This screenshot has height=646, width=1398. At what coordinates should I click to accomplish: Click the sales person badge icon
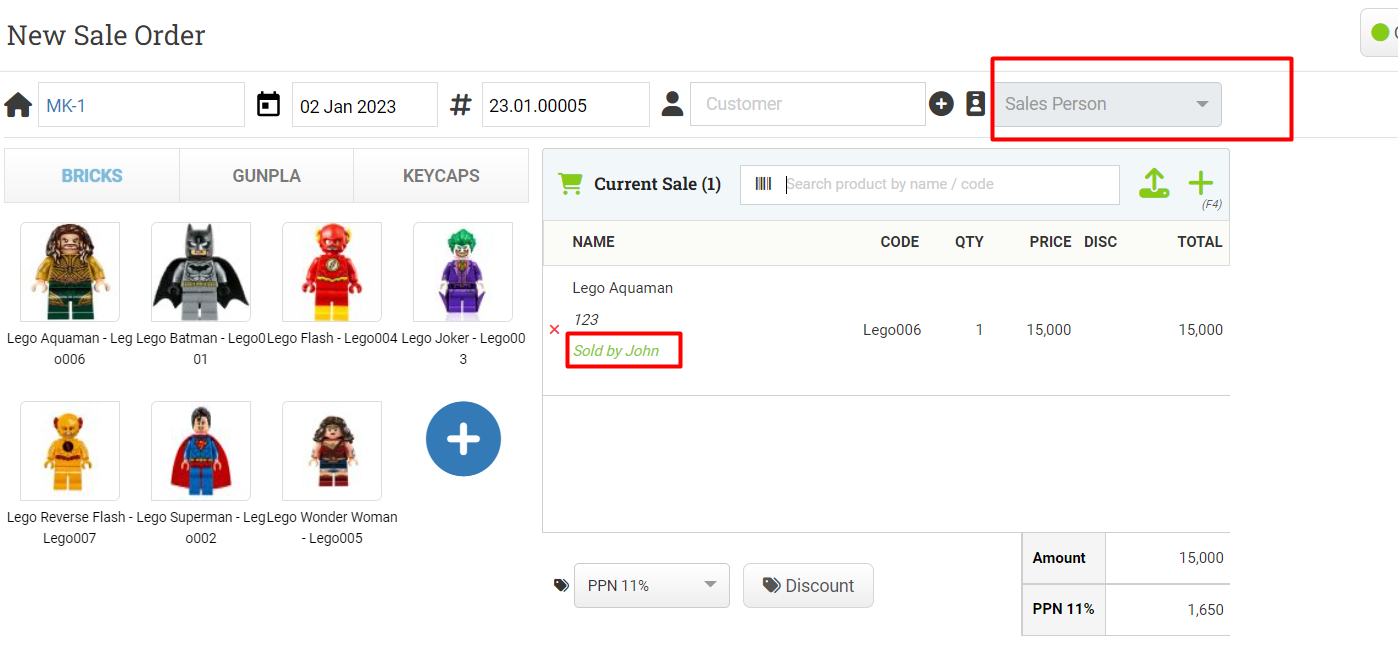pos(976,104)
